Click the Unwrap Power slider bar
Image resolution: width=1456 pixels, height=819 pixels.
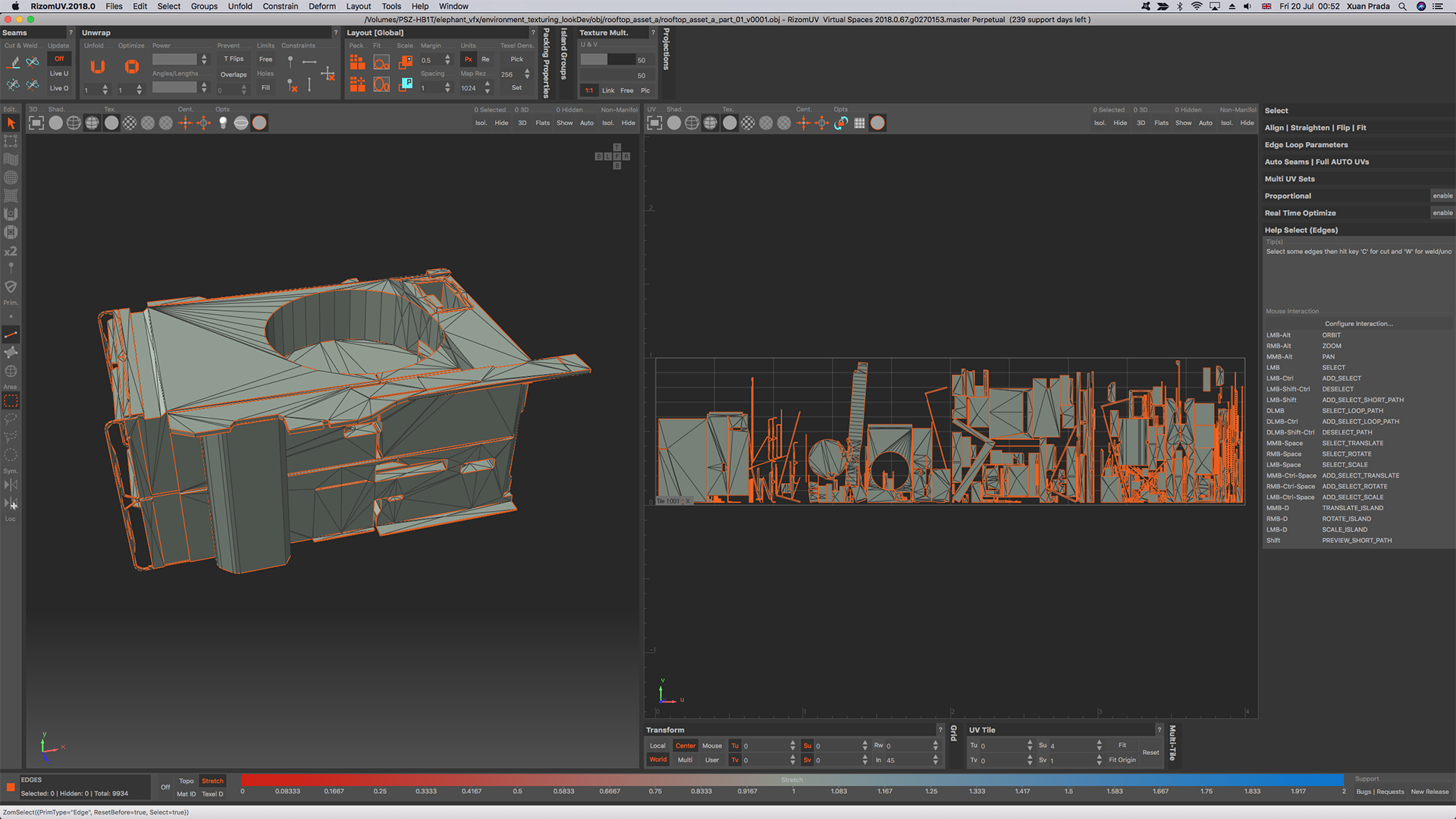coord(174,59)
